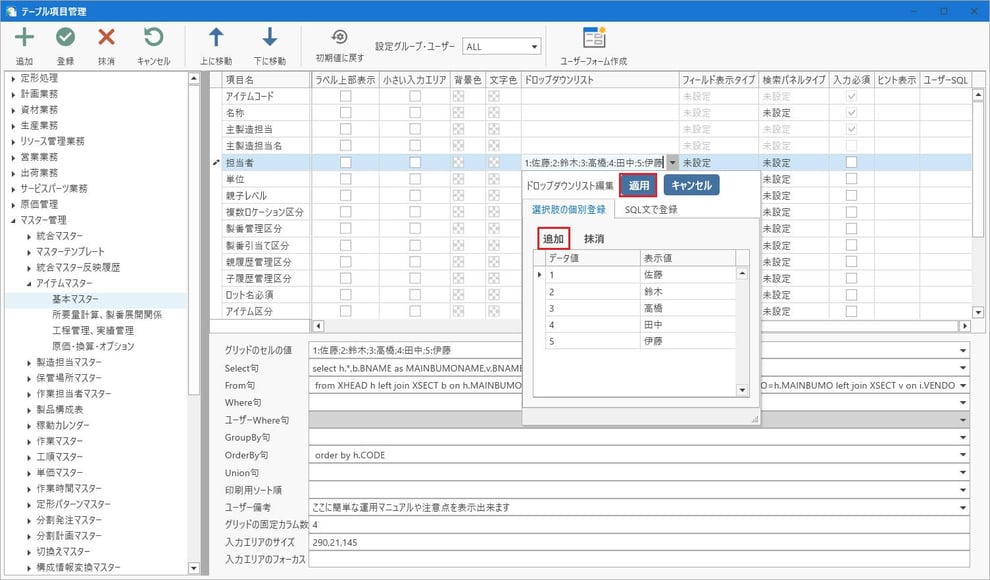Switch to the SQL文で登録 tab

coord(650,209)
